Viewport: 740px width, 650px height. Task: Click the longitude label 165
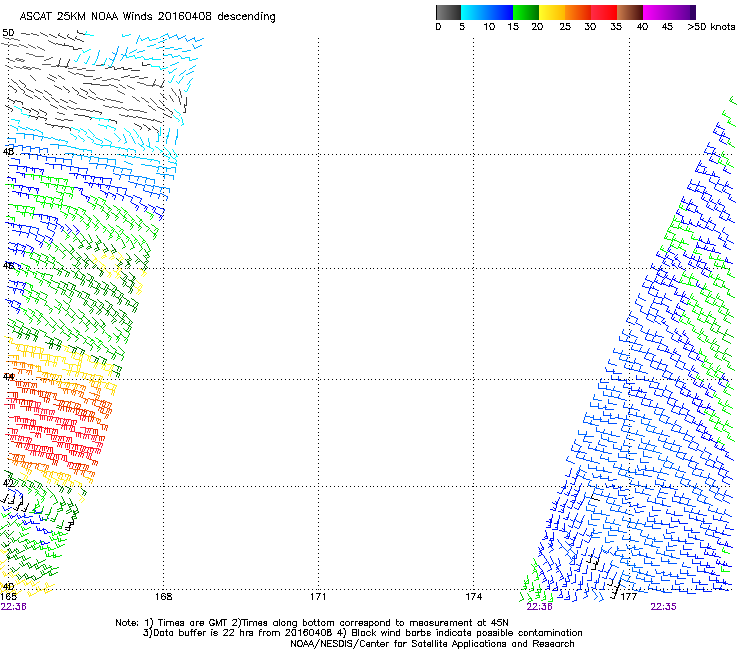[x=8, y=597]
